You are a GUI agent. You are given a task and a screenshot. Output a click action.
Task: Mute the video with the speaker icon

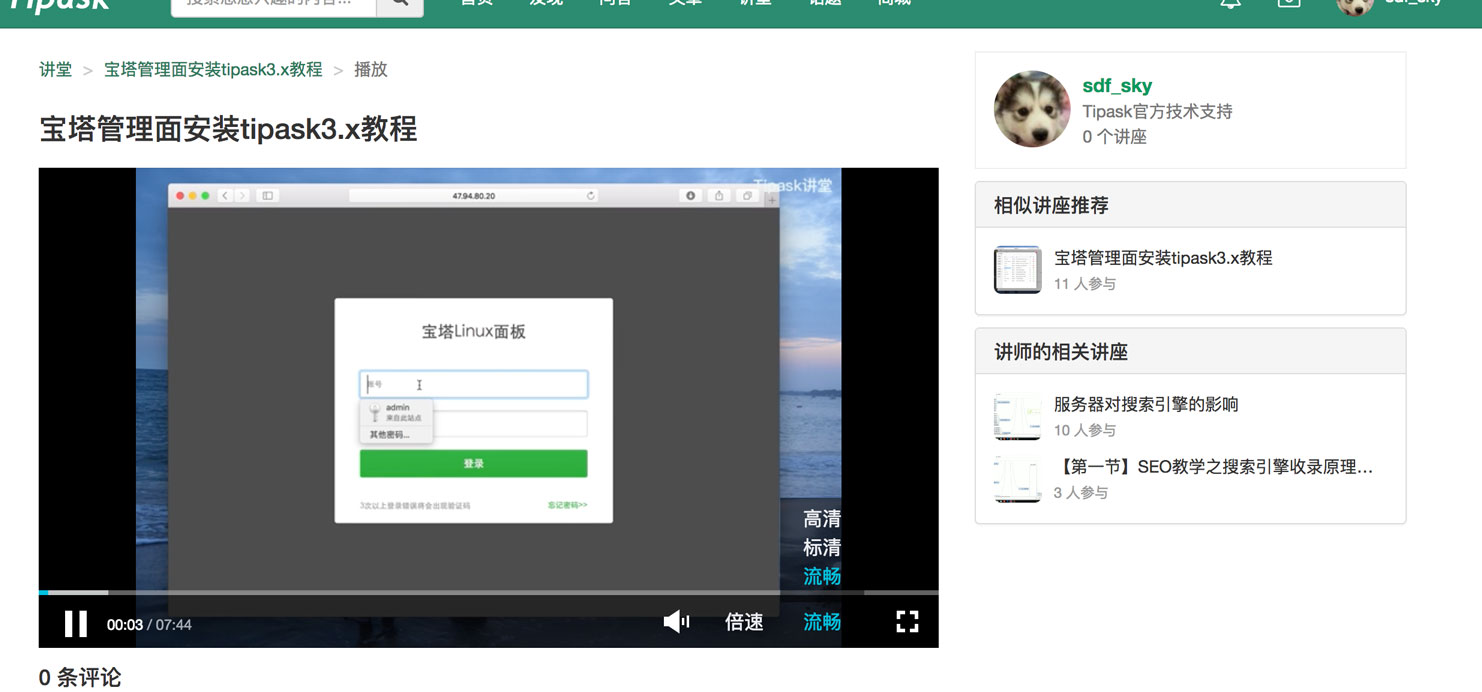click(676, 622)
